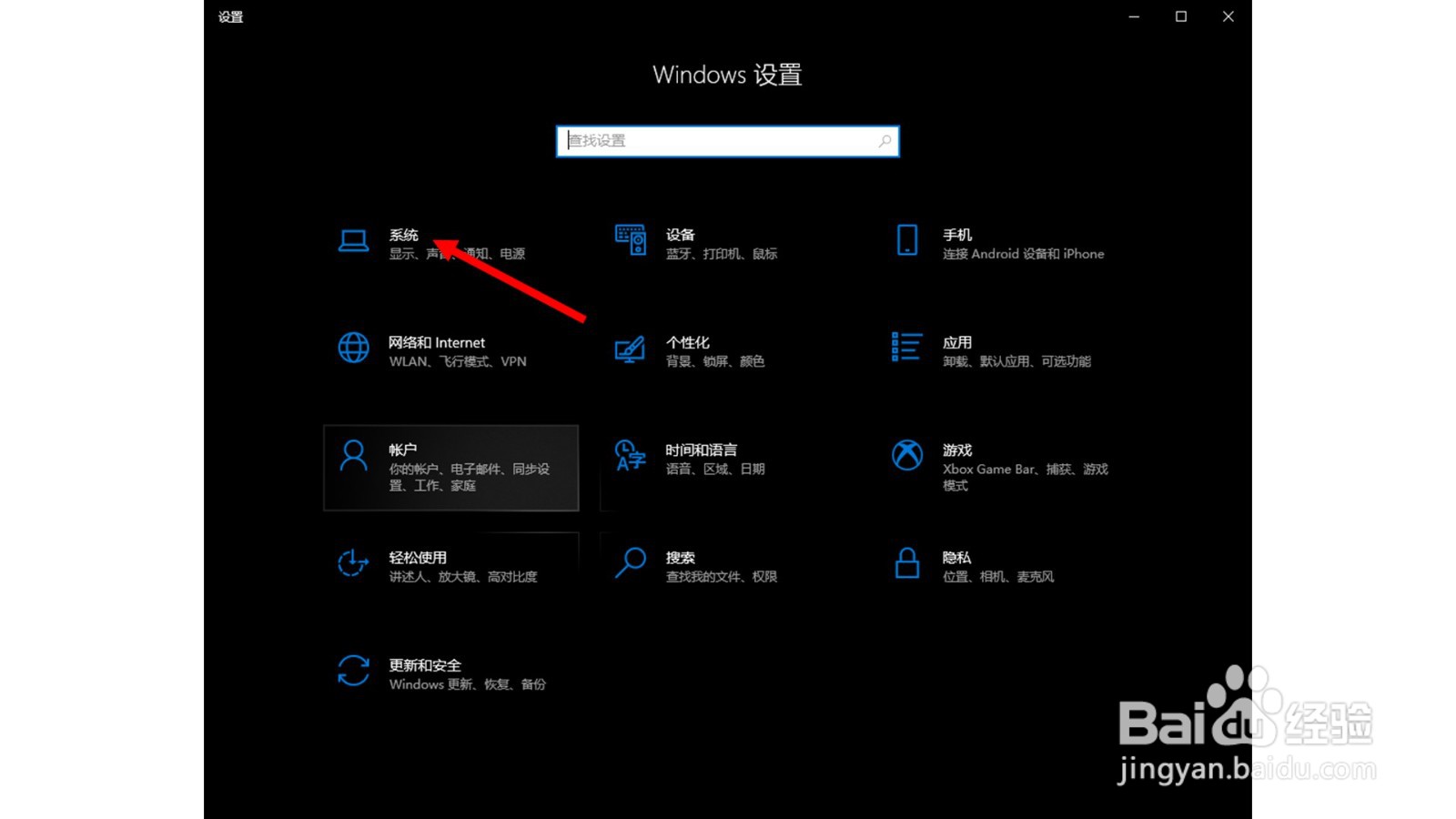Open the 系统 (System) settings icon
The height and width of the screenshot is (819, 1456).
click(354, 239)
